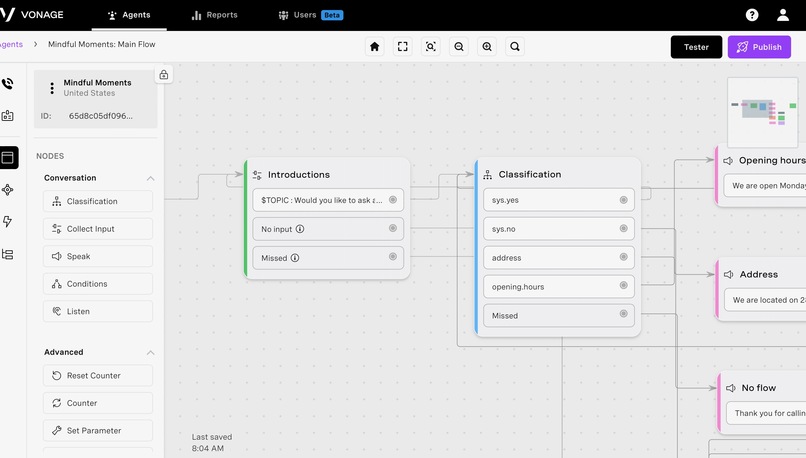
Task: Select the Reset Counter node
Action: pos(98,375)
